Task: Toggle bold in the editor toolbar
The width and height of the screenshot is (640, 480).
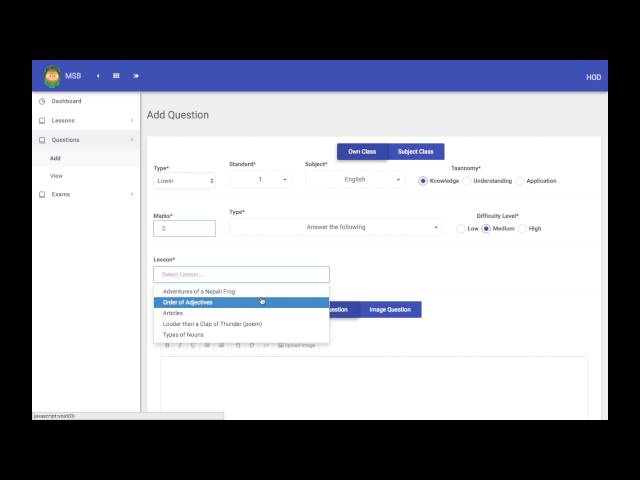Action: coord(167,345)
